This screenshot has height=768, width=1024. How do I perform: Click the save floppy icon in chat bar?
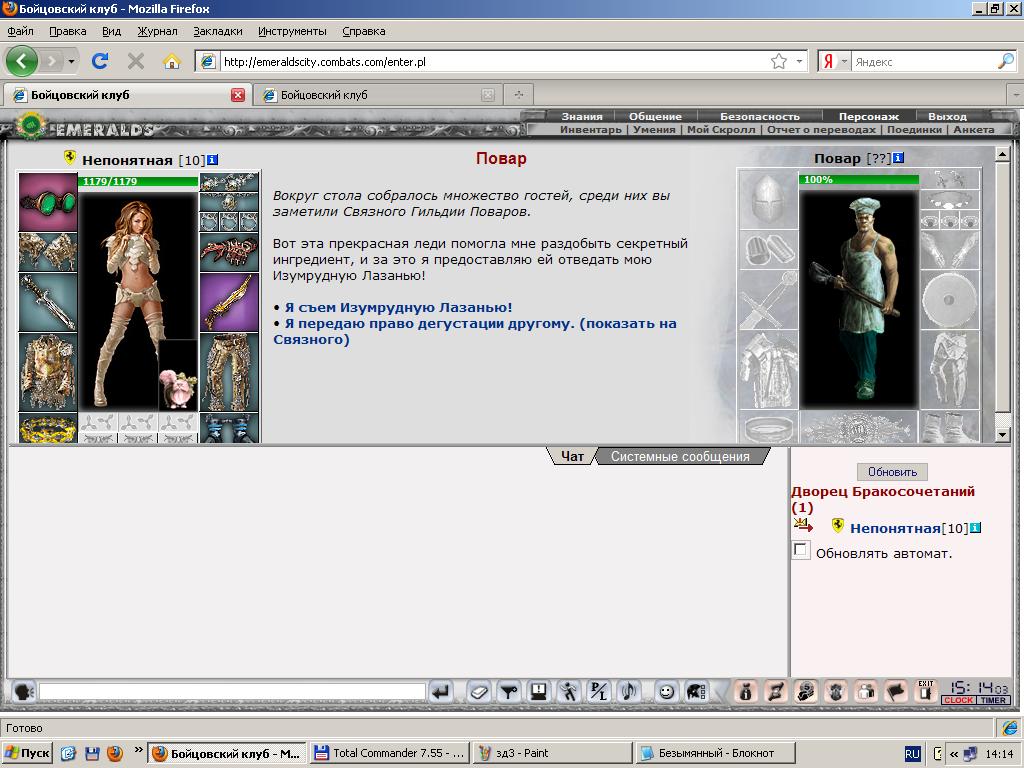(539, 691)
